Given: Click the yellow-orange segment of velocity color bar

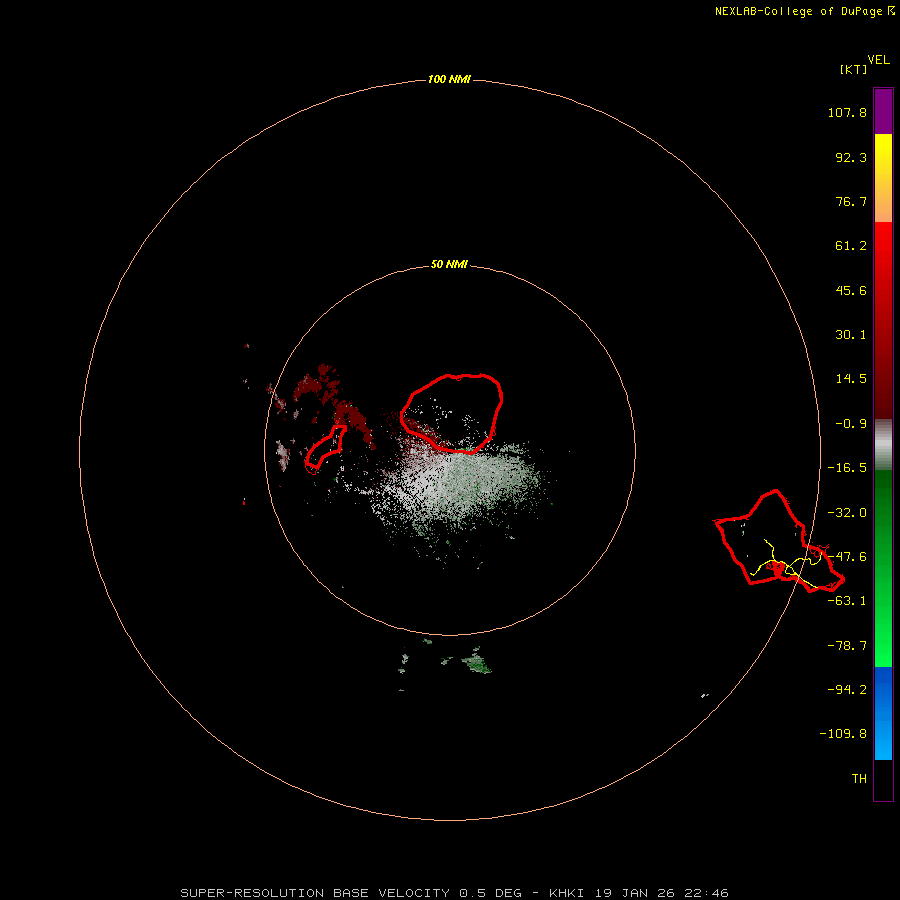Looking at the screenshot, I should (883, 178).
